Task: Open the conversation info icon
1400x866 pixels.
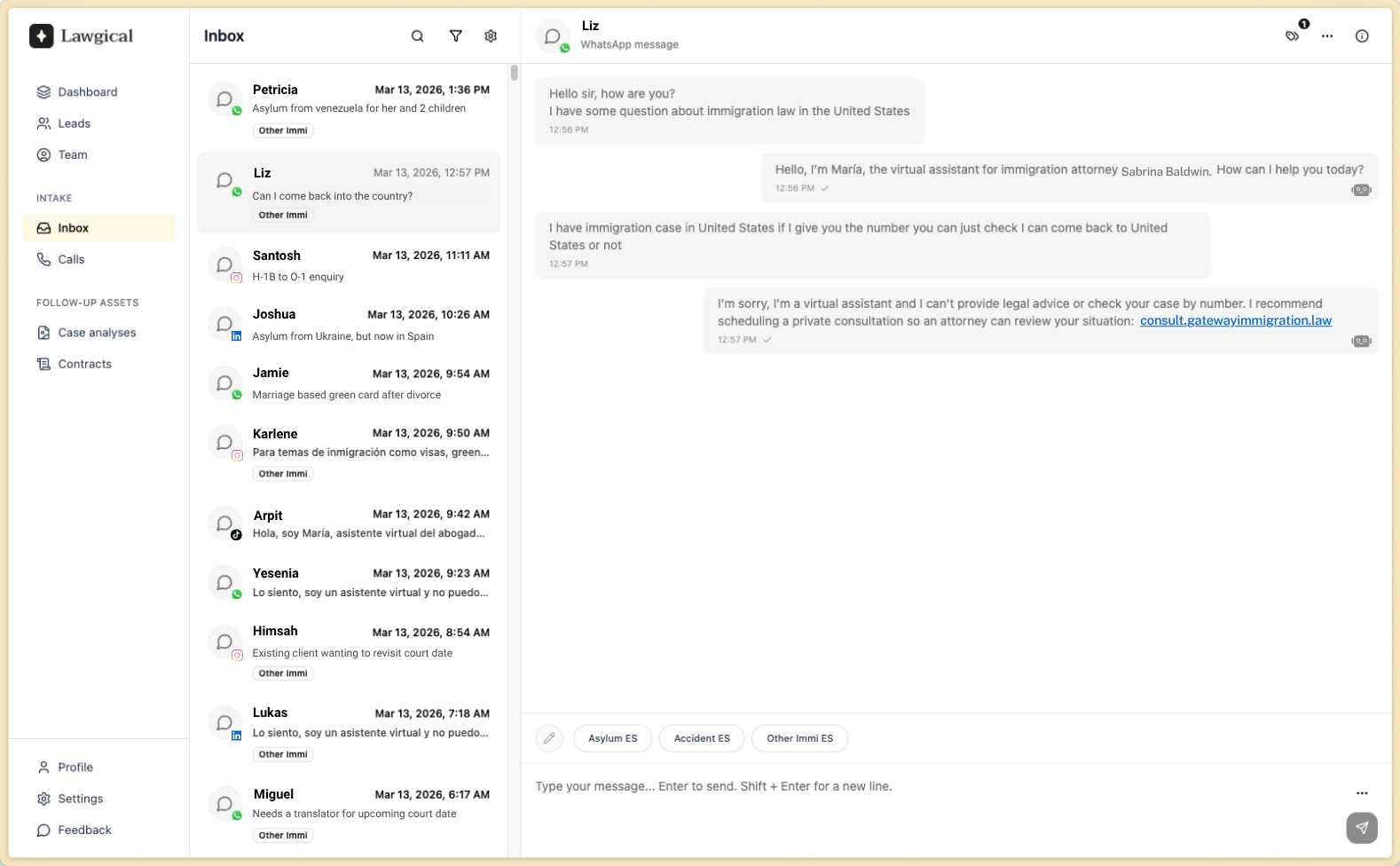Action: [x=1362, y=36]
